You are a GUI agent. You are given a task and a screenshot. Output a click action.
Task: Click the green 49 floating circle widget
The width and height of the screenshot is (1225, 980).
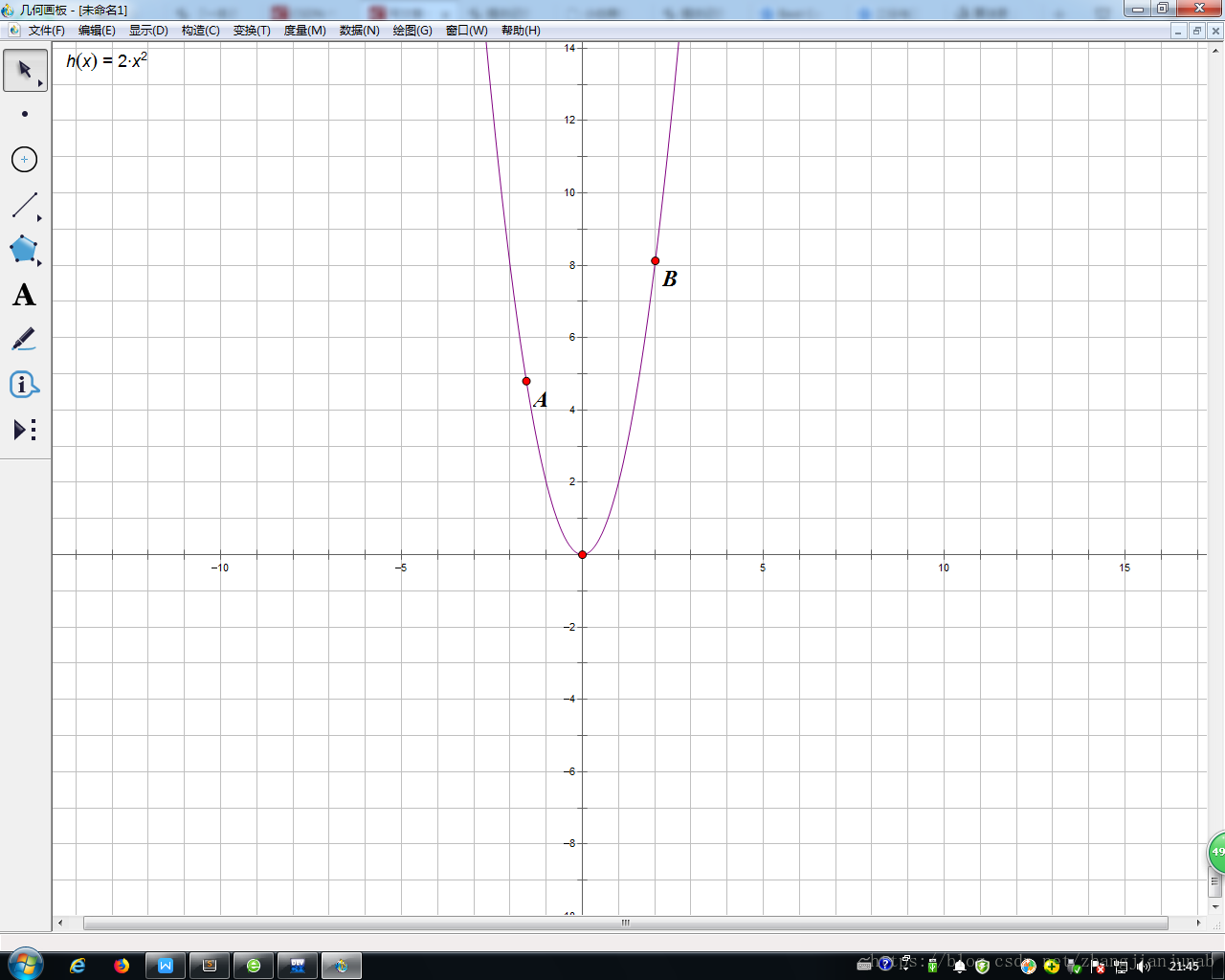pyautogui.click(x=1216, y=852)
